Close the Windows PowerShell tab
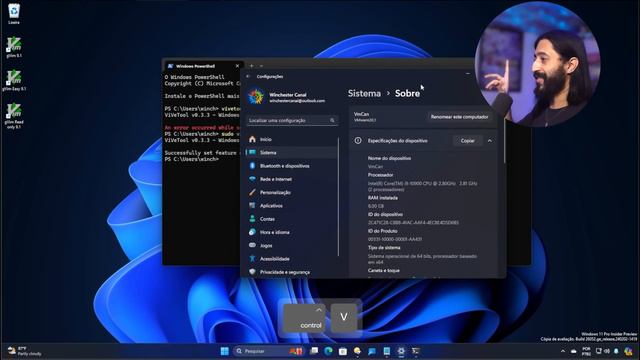This screenshot has height=360, width=640. point(238,66)
